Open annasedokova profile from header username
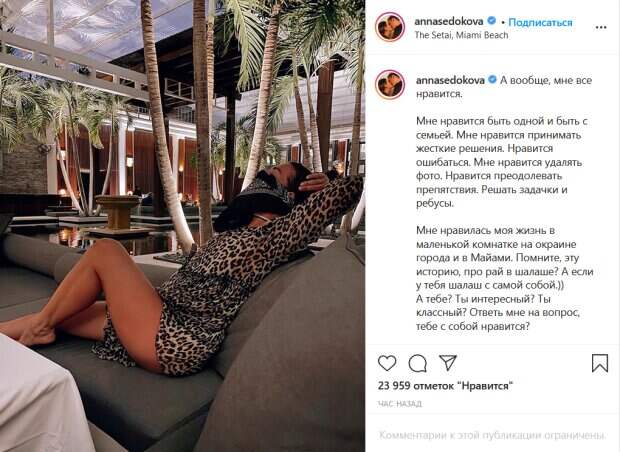 (x=449, y=21)
